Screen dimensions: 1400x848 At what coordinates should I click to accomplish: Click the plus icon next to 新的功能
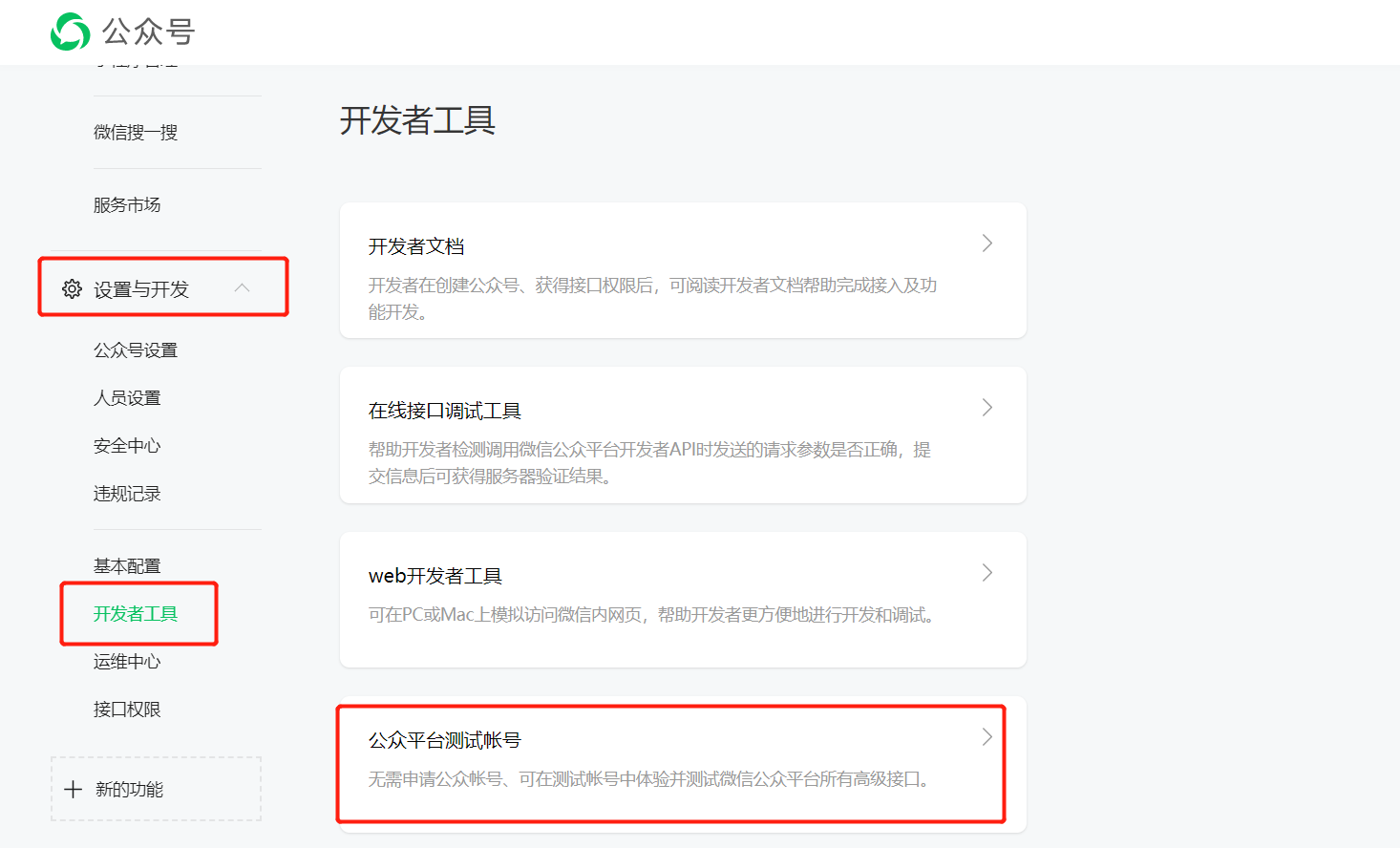point(73,789)
